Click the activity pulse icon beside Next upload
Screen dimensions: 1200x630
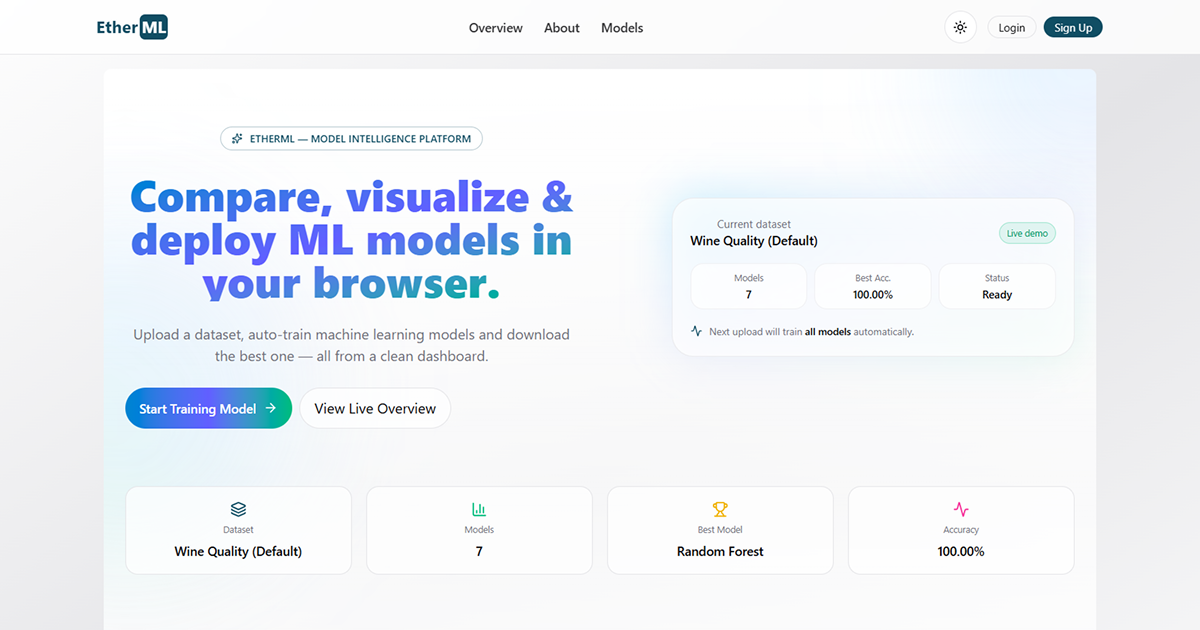(x=697, y=331)
